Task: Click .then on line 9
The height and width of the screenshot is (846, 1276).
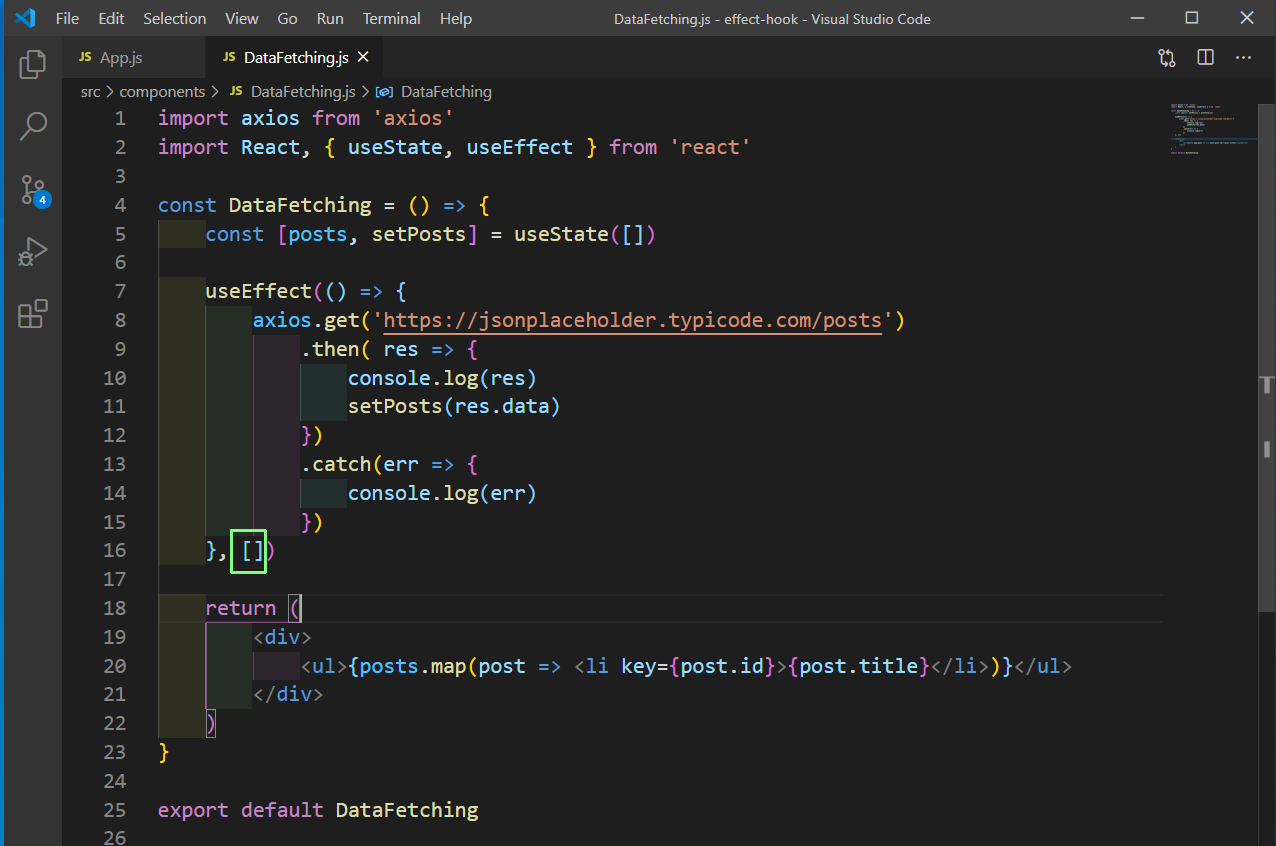Action: pos(330,349)
